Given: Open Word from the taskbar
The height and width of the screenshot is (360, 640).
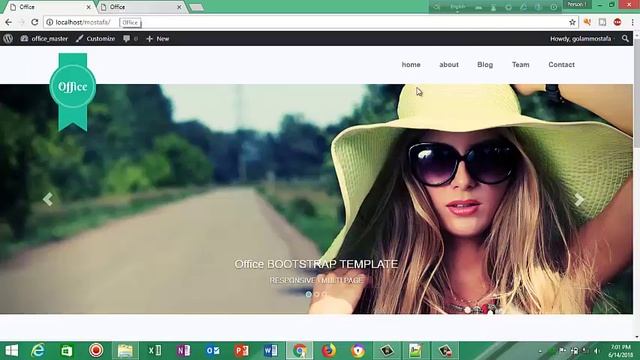Looking at the screenshot, I should [x=270, y=351].
